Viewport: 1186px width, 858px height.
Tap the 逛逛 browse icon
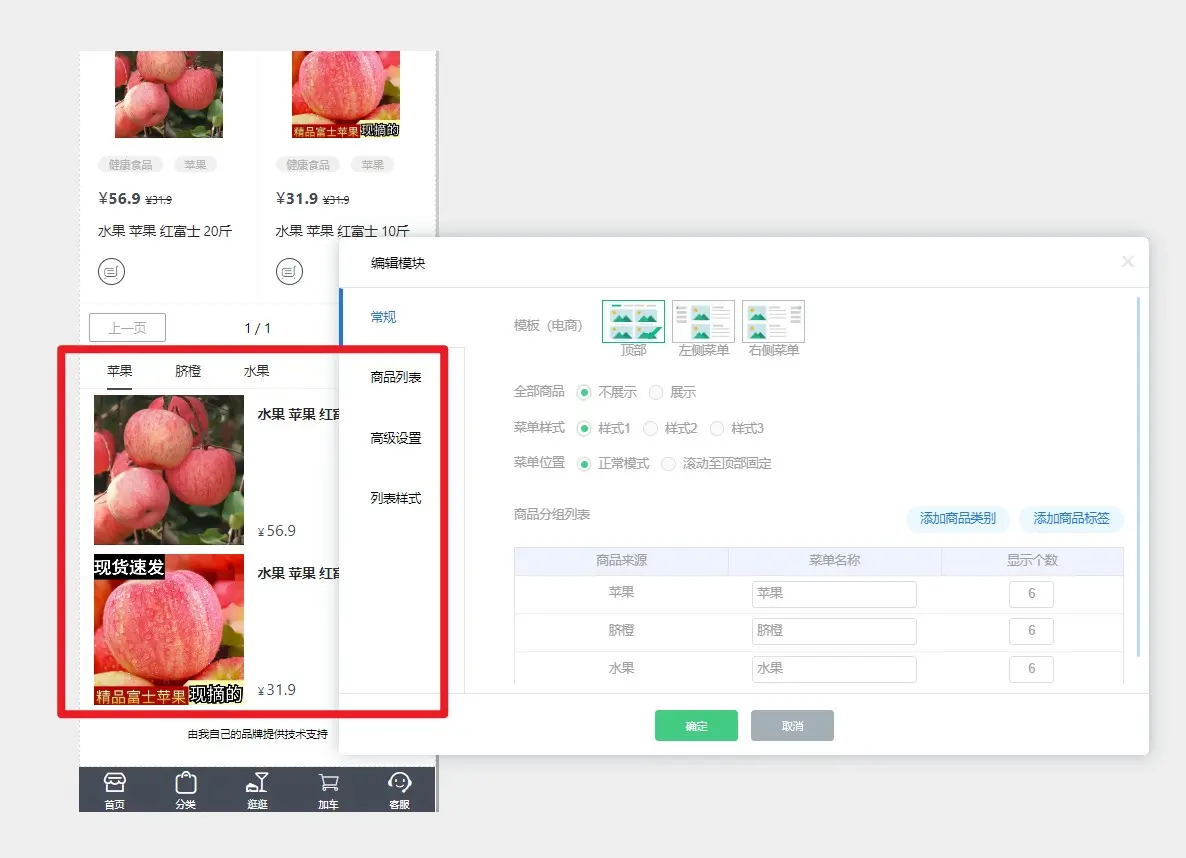pyautogui.click(x=257, y=784)
